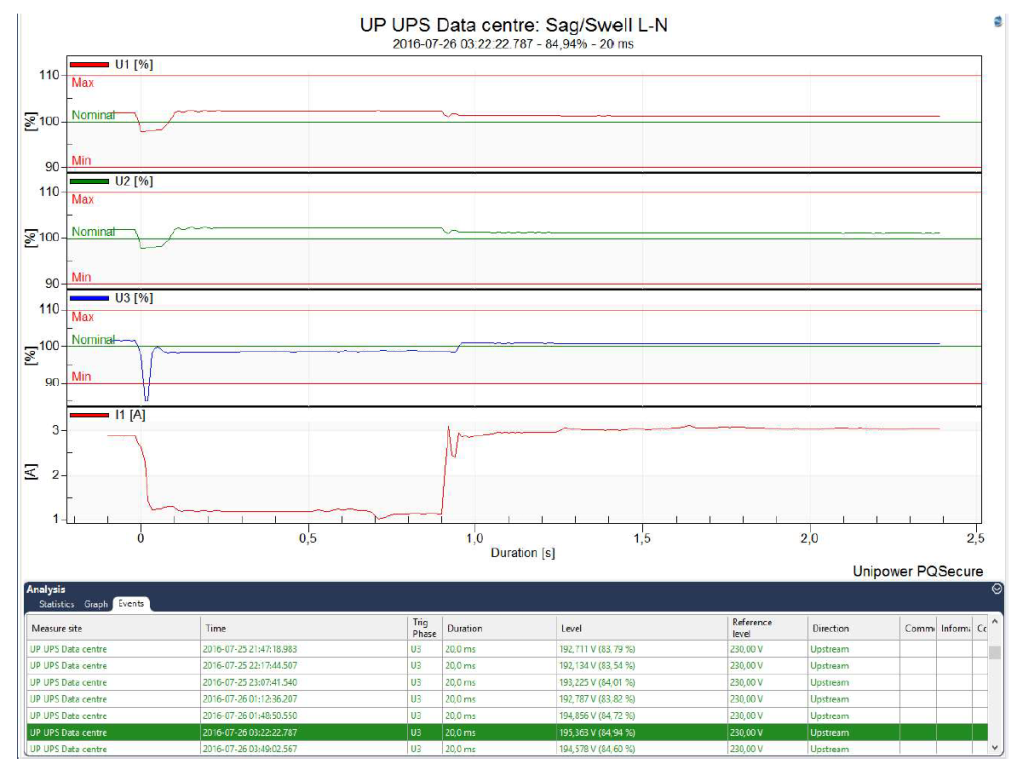Click level value 192,787 V (83,82 %)
The image size is (1023, 770).
[x=597, y=699]
